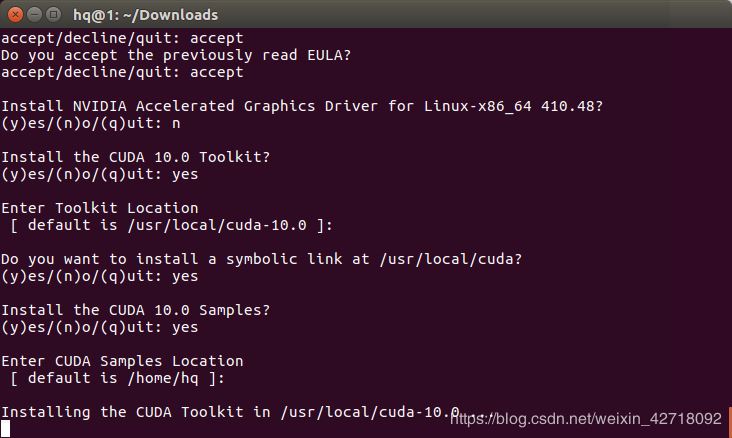The height and width of the screenshot is (438, 732).
Task: Click the hq@1: ~/Downloads window title
Action: [145, 15]
